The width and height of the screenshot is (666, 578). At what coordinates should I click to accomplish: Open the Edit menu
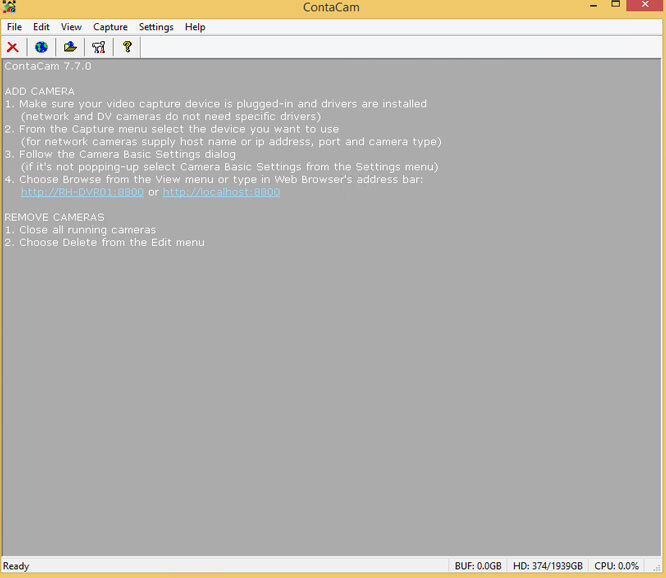click(41, 27)
